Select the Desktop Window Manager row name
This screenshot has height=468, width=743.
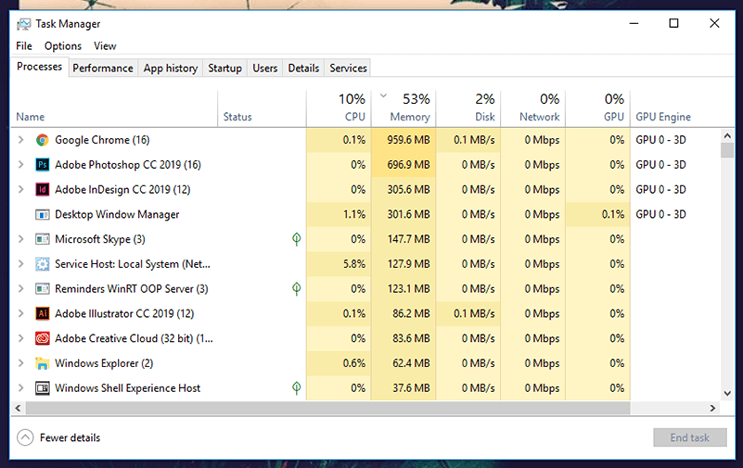117,215
